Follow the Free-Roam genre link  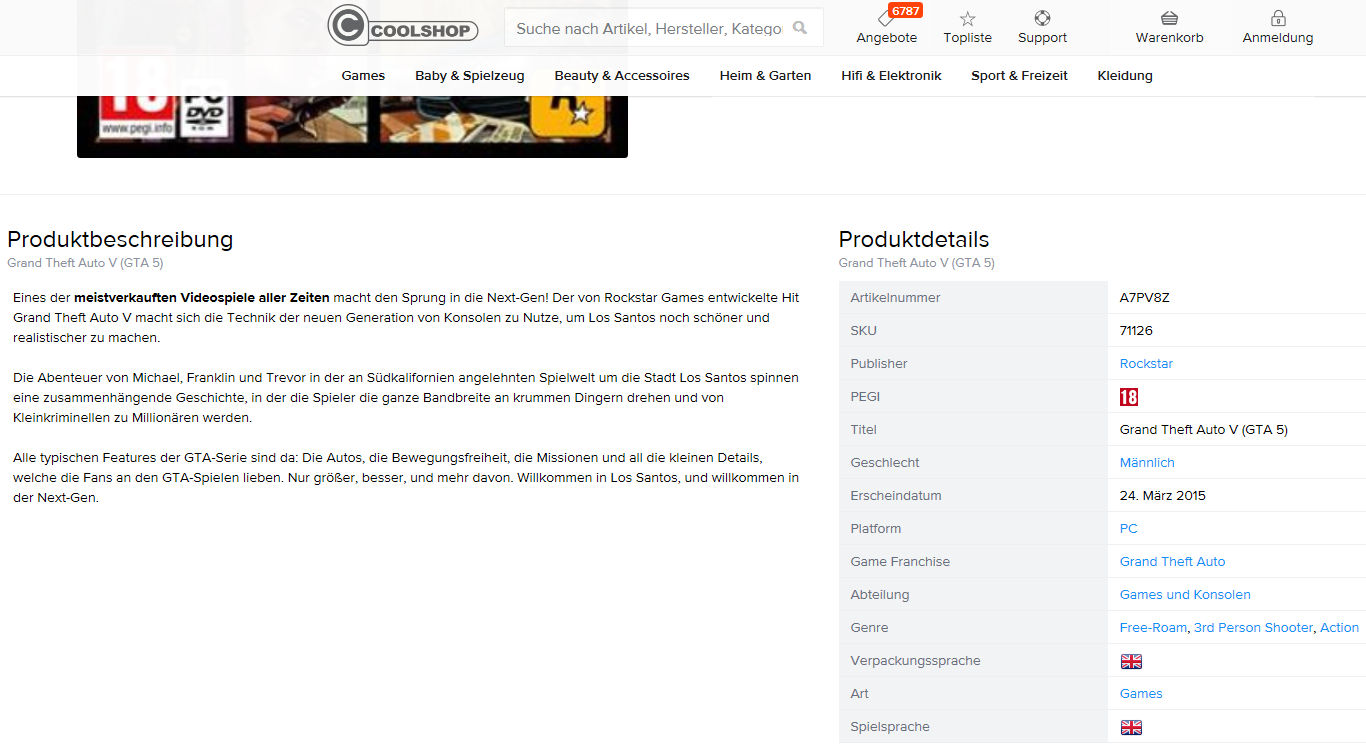[1153, 628]
